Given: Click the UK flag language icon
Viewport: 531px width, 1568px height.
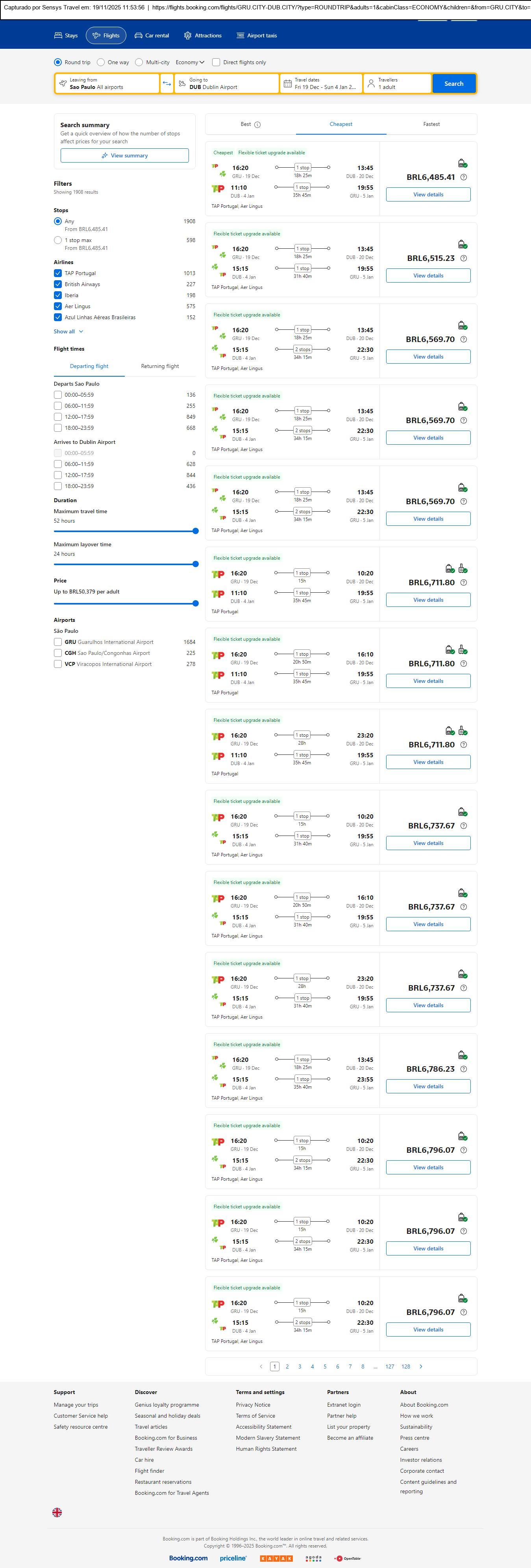Looking at the screenshot, I should click(57, 1512).
